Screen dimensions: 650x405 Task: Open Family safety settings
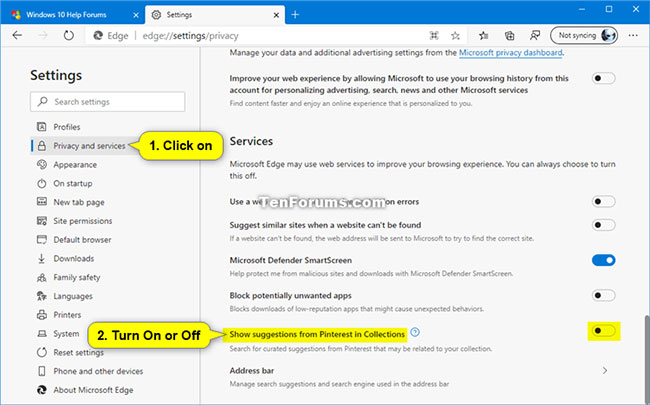click(x=77, y=277)
